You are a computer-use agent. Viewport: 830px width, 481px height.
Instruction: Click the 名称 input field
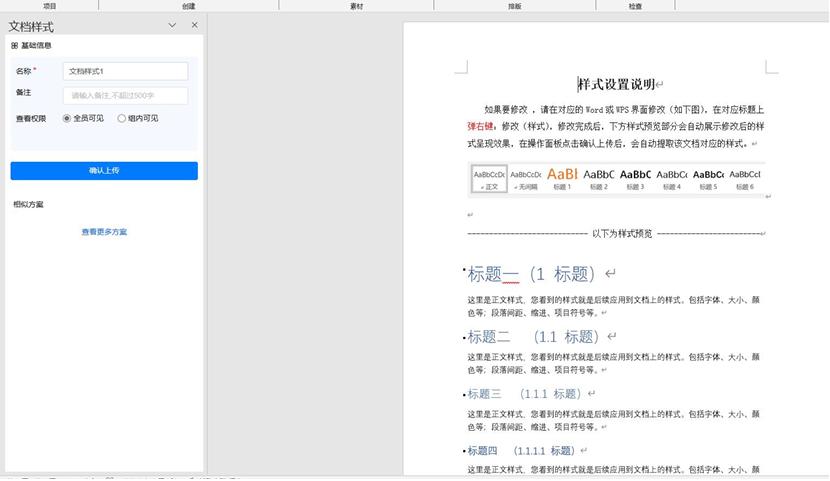coord(125,71)
